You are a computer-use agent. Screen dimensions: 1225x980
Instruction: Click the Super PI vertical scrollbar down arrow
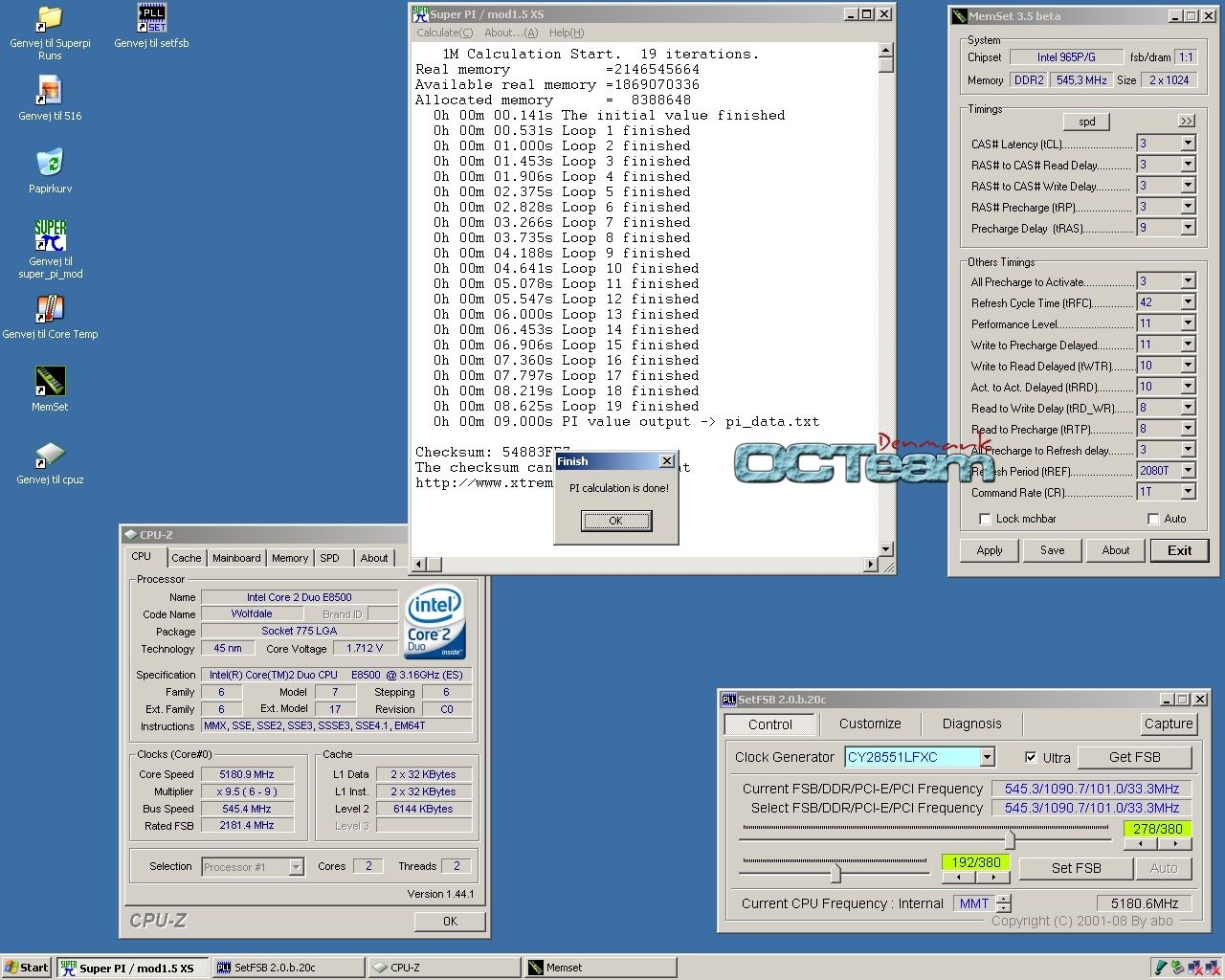886,549
